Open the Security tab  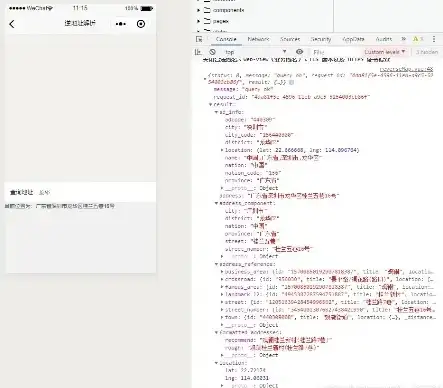321,39
